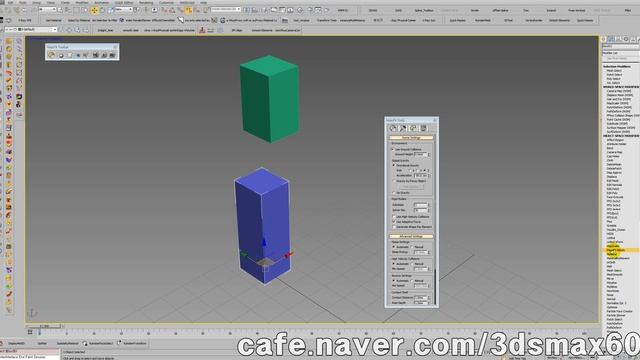640x360 pixels.
Task: Open Simulation Tools tab in MassFX Tools
Action: 403,128
